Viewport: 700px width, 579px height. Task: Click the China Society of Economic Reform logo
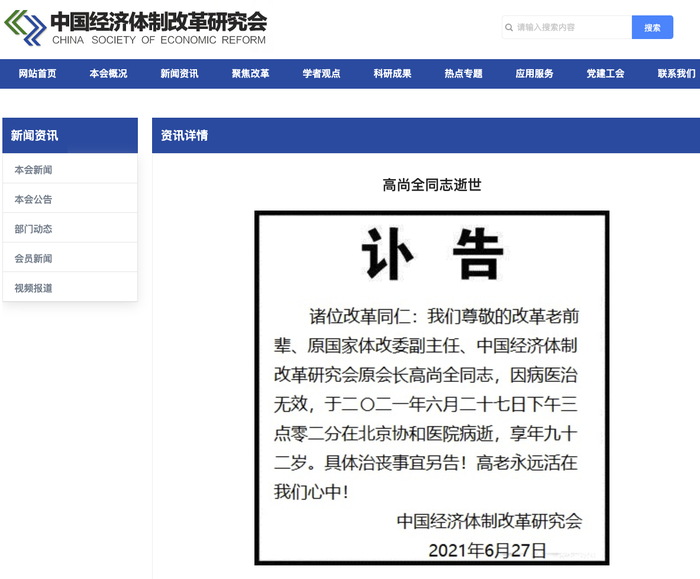[x=136, y=28]
